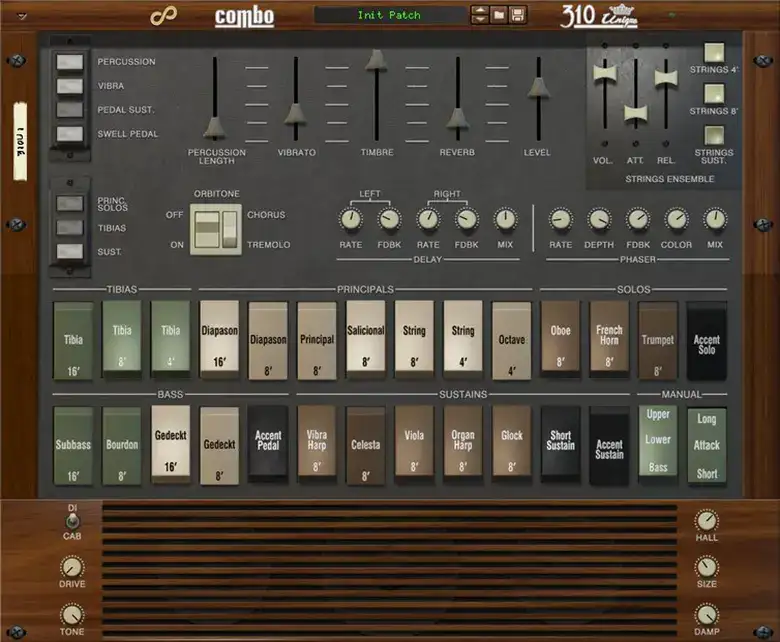Step through patches with the up/down arrows
This screenshot has height=642, width=780.
(x=480, y=15)
